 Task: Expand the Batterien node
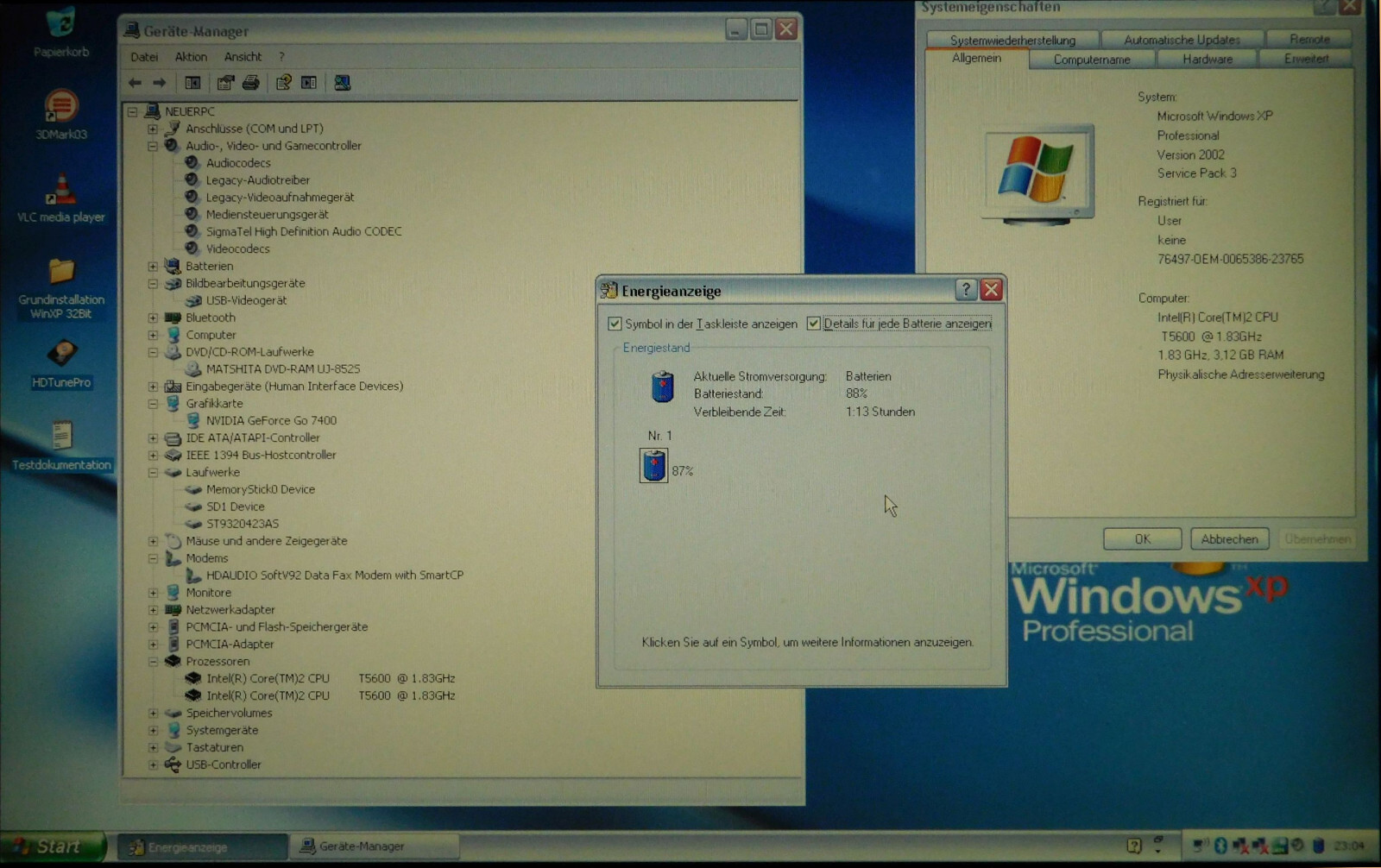[153, 267]
